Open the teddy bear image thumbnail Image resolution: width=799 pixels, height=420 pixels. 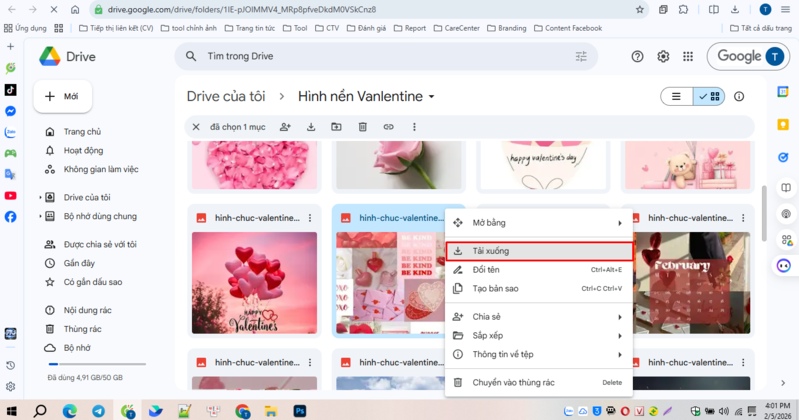(x=687, y=165)
